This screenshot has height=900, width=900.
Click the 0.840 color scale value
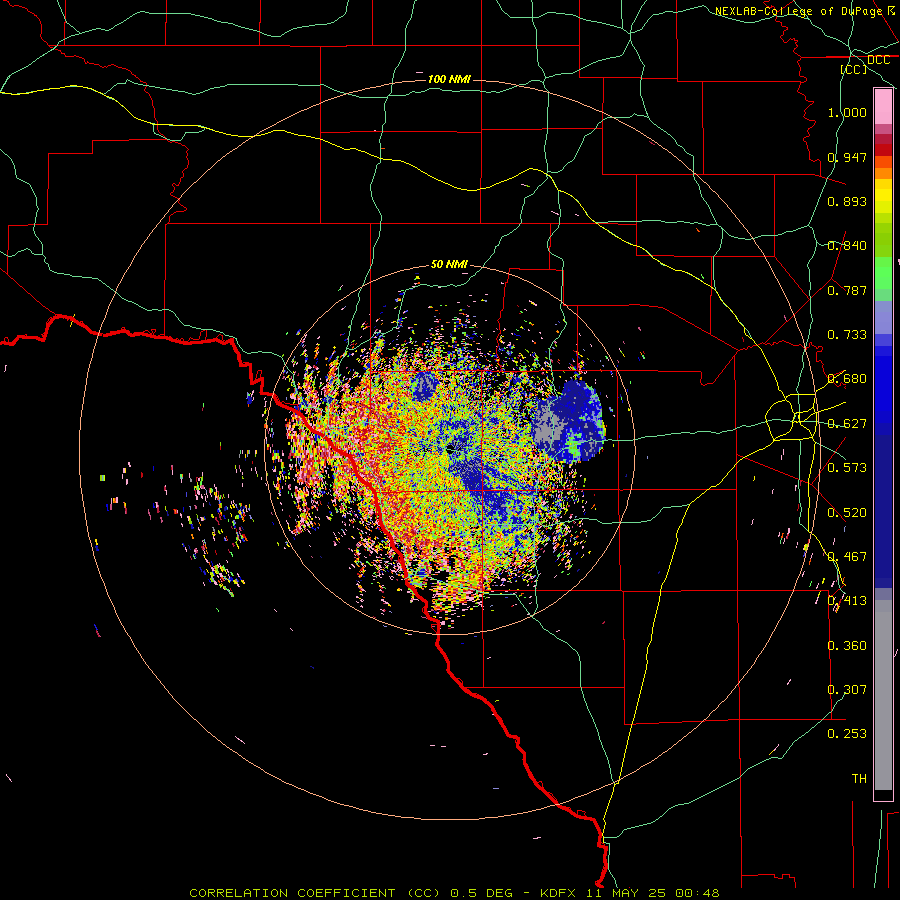tap(847, 246)
